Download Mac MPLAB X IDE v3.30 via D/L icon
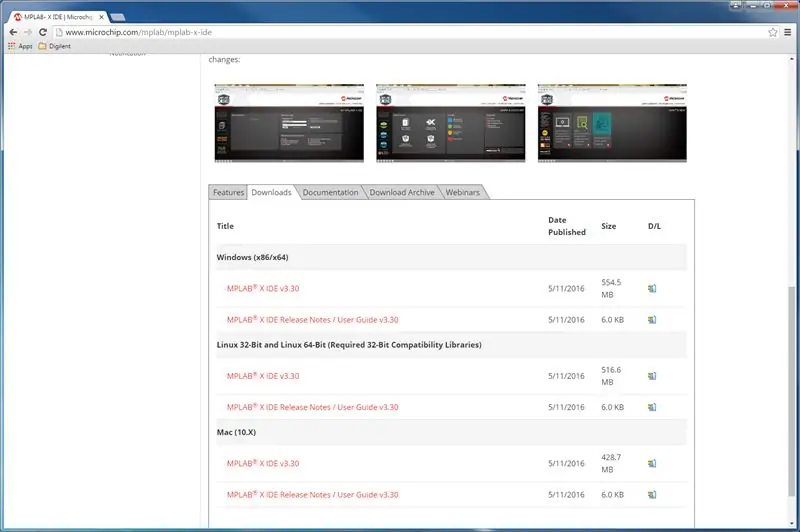This screenshot has width=800, height=532. (652, 463)
